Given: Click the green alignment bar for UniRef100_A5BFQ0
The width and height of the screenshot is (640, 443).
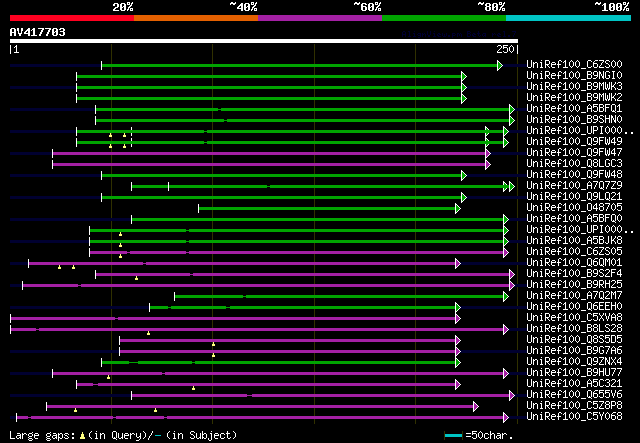Looking at the screenshot, I should click(x=318, y=219).
